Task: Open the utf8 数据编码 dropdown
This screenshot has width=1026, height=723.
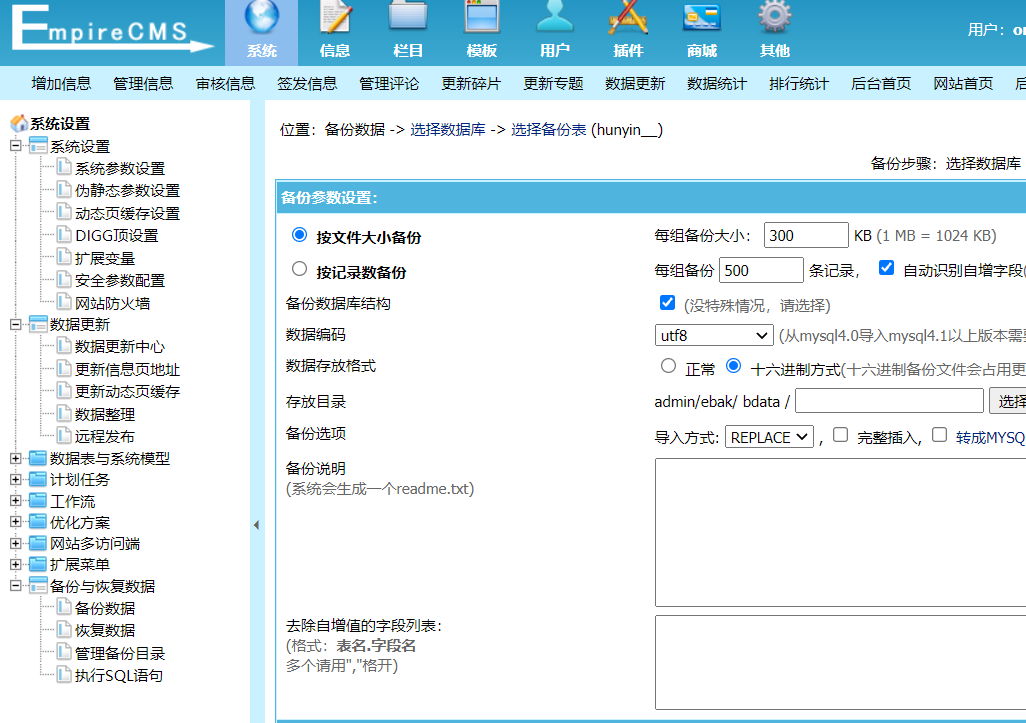Action: (x=714, y=336)
